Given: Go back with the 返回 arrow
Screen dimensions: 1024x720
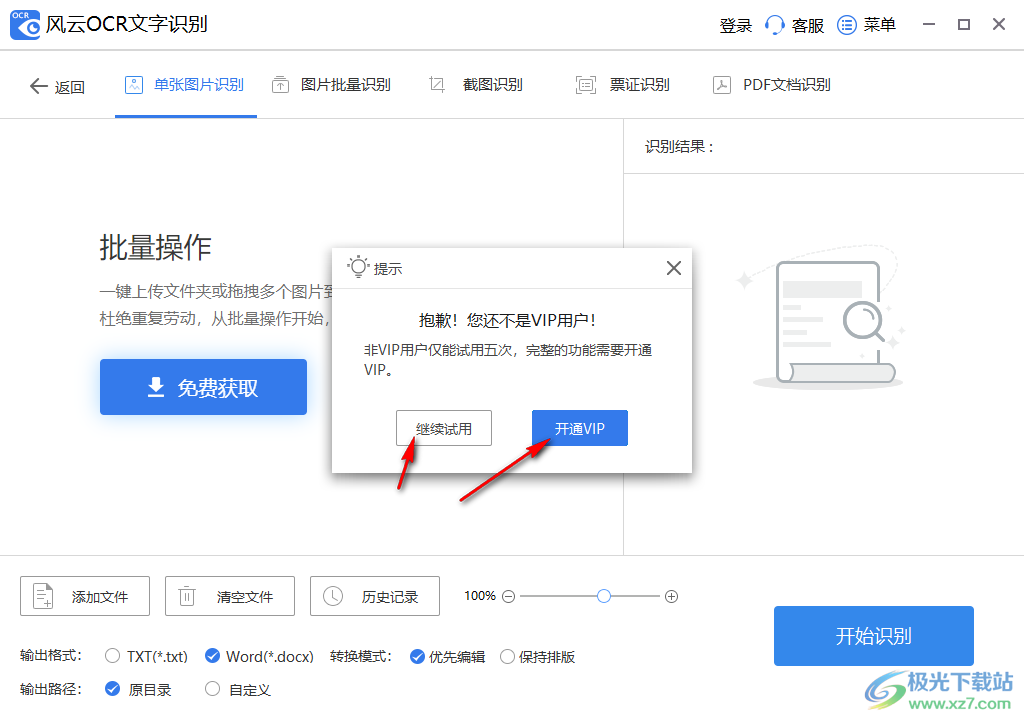Looking at the screenshot, I should coord(57,86).
